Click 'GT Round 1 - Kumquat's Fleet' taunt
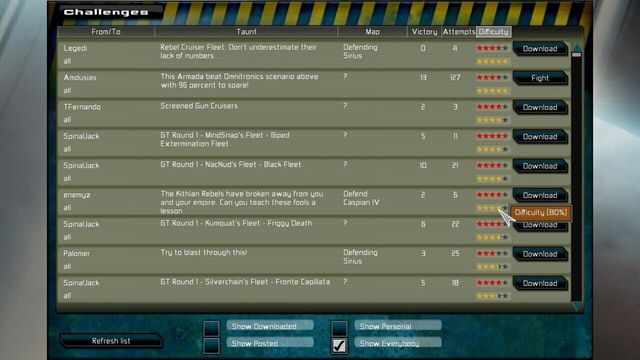The height and width of the screenshot is (360, 640). [x=236, y=223]
